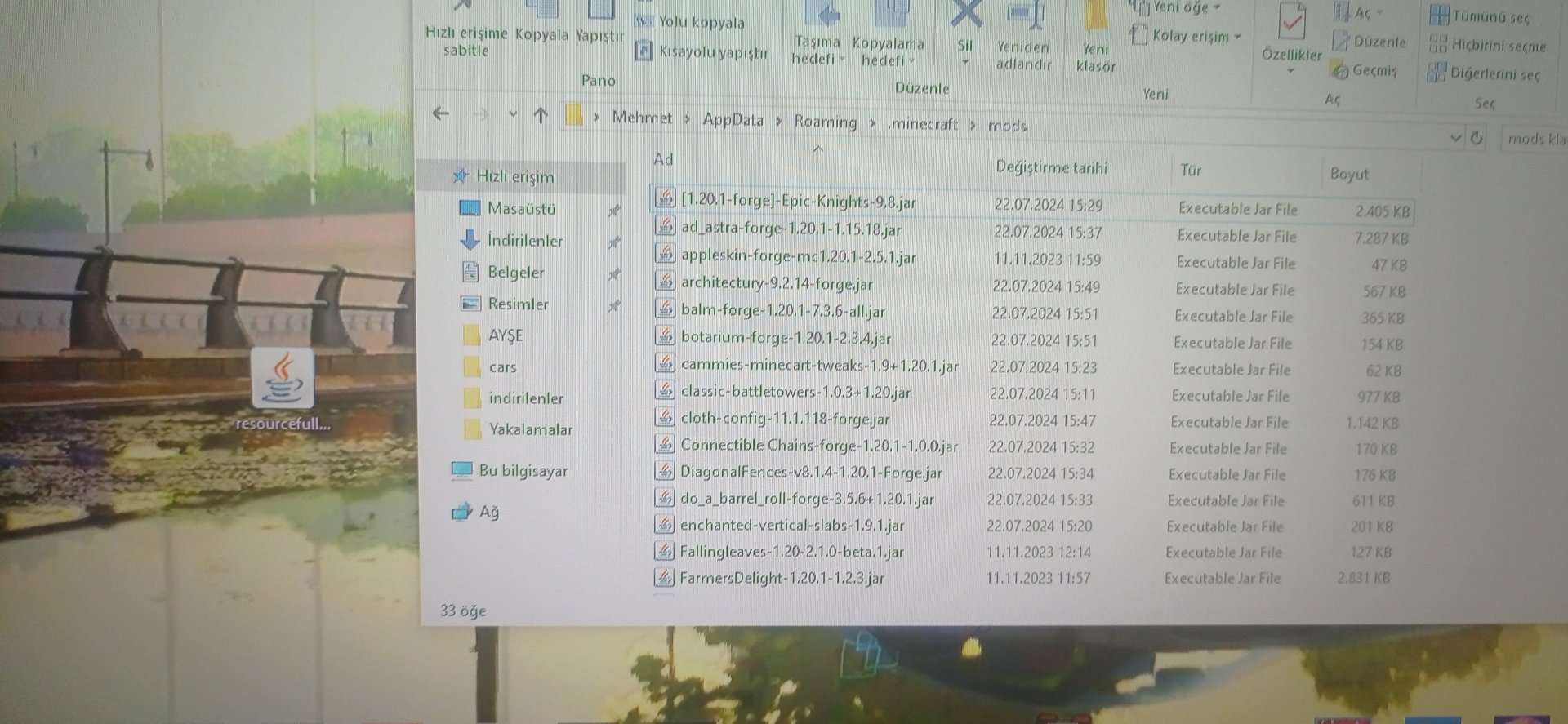
Task: Select the İndirilenler download icon in sidebar
Action: (x=470, y=240)
